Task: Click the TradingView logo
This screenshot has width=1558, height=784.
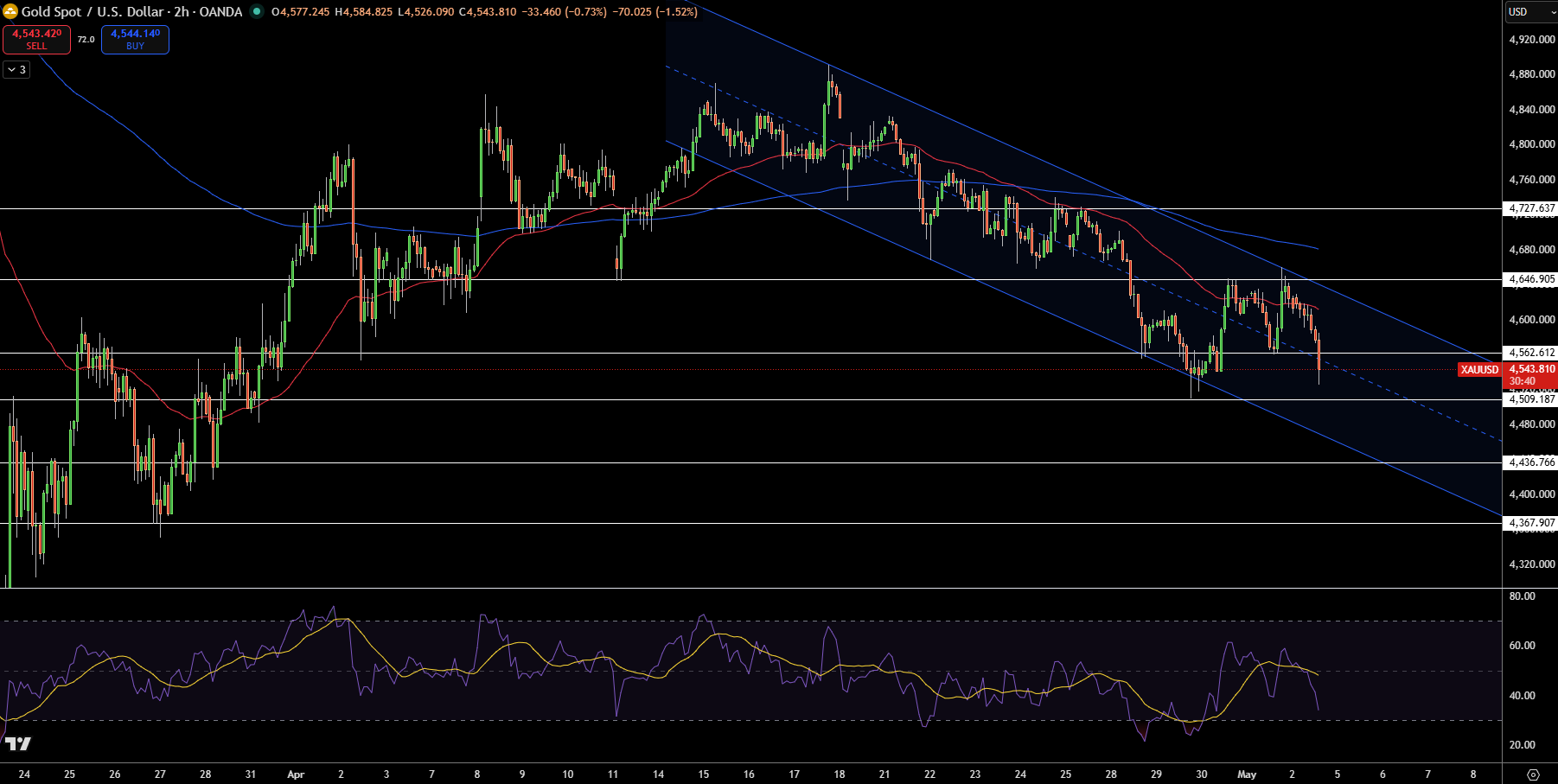Action: click(17, 743)
